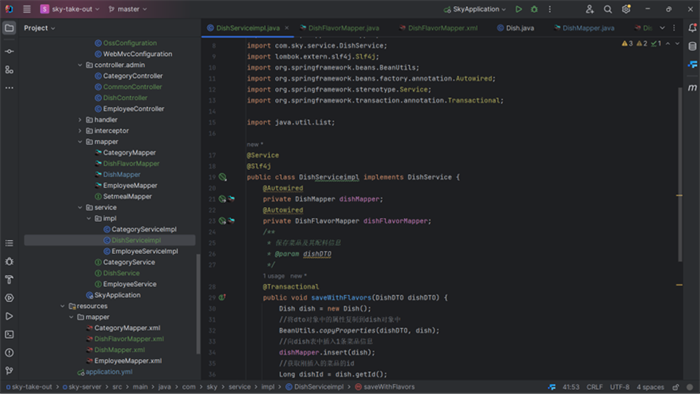Open sky-take-out project dropdown
The image size is (700, 394).
click(70, 9)
